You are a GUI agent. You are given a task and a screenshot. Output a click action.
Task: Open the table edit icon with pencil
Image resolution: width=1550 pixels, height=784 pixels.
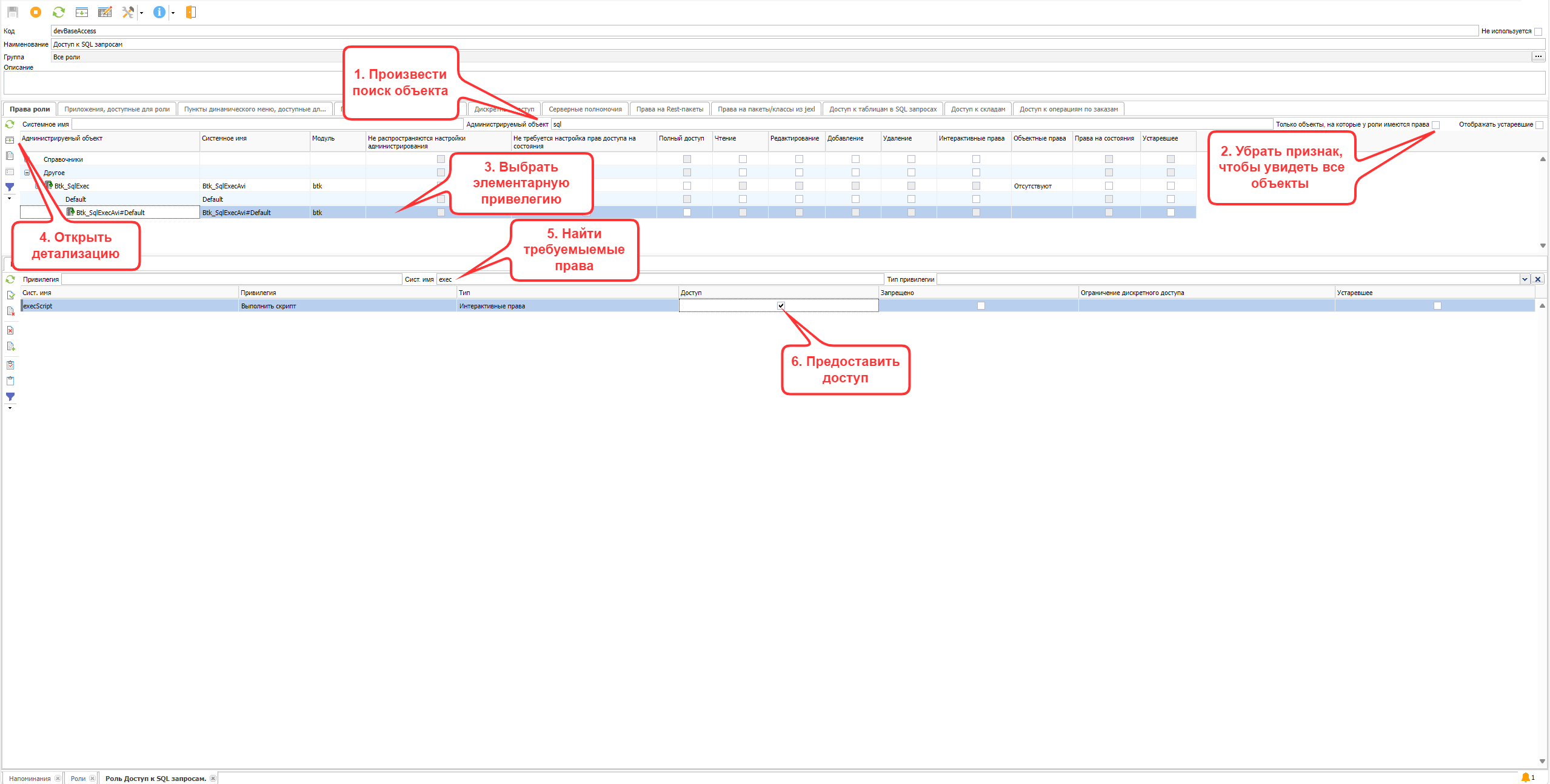click(x=105, y=12)
